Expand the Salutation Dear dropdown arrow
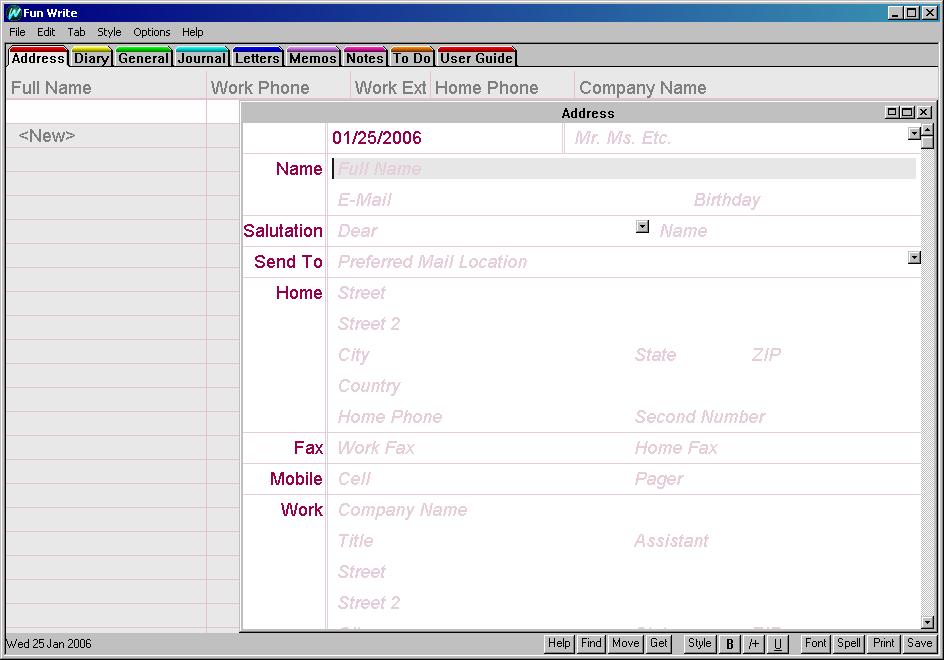This screenshot has height=660, width=944. (x=642, y=226)
